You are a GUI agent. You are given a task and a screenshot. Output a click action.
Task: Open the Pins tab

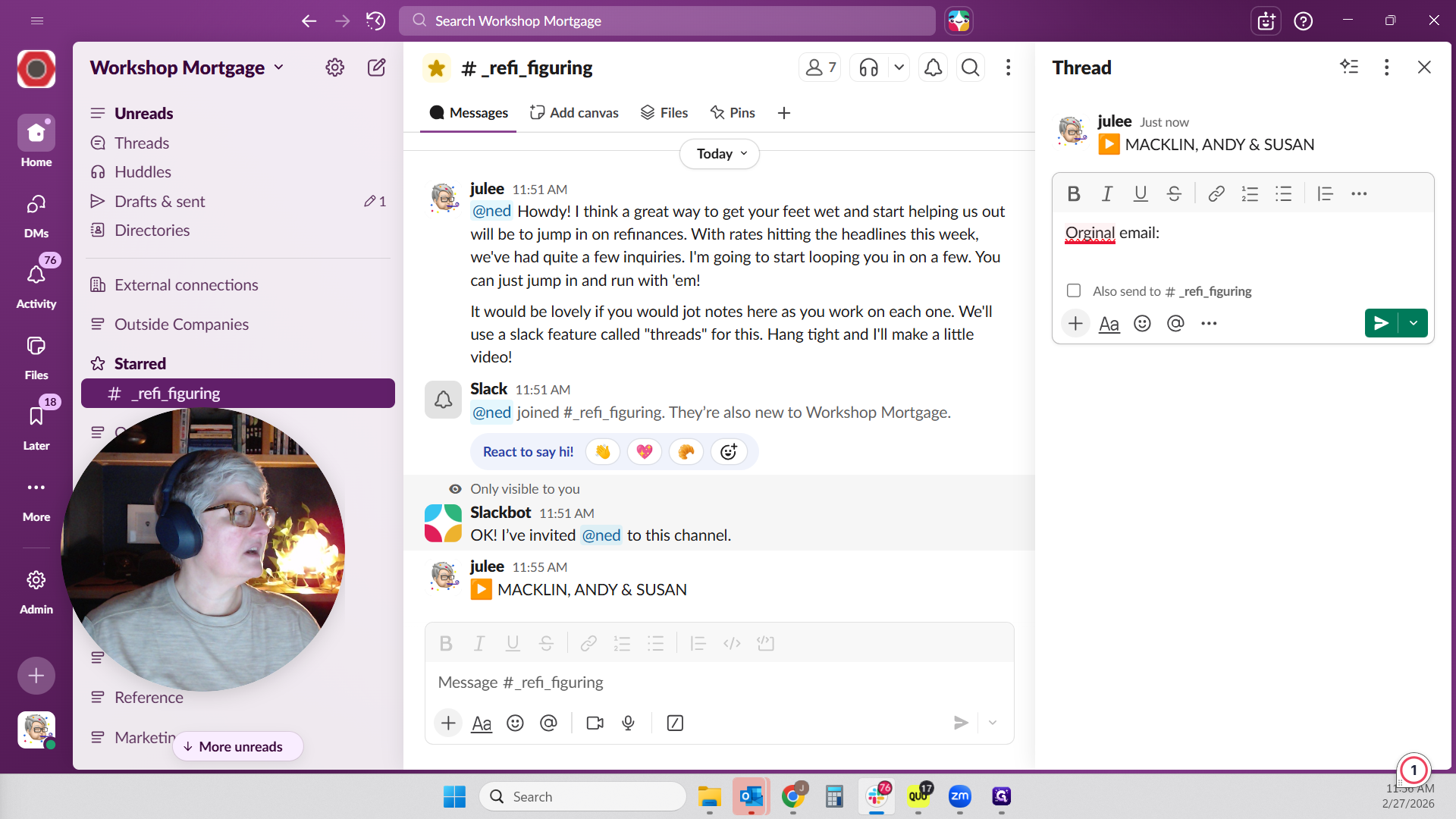pos(733,113)
